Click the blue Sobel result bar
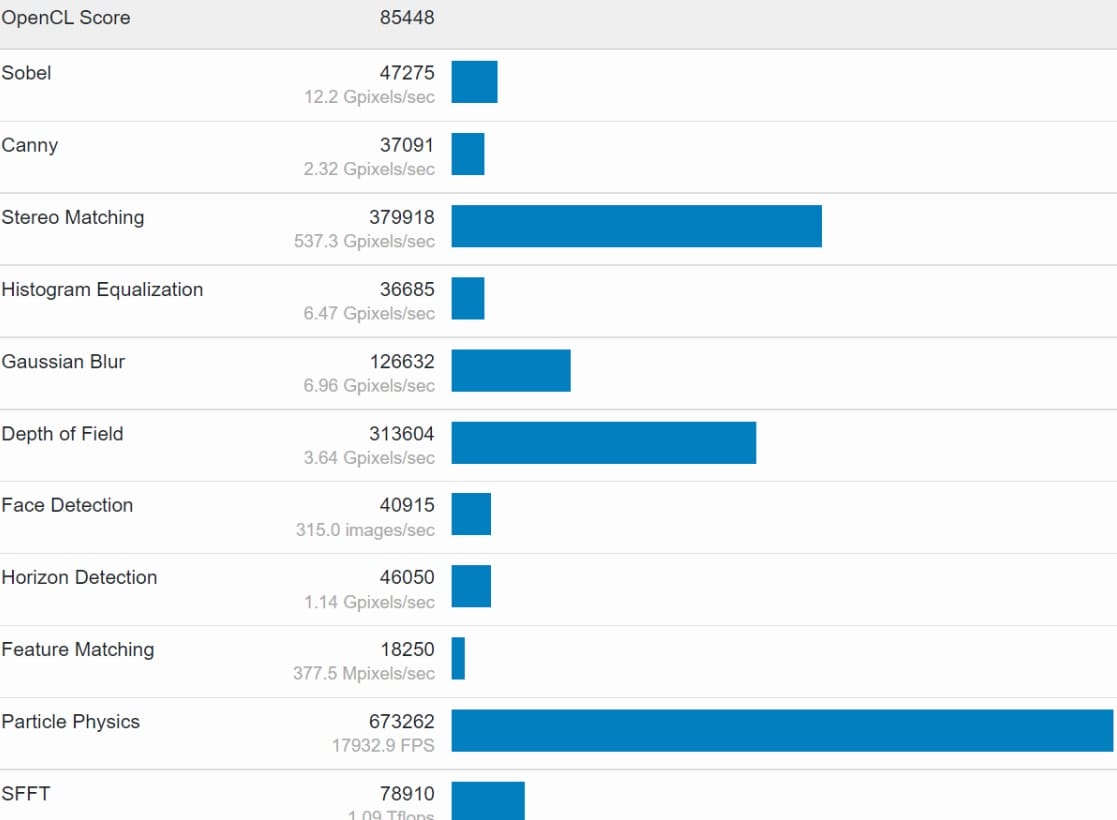The image size is (1117, 820). [474, 82]
